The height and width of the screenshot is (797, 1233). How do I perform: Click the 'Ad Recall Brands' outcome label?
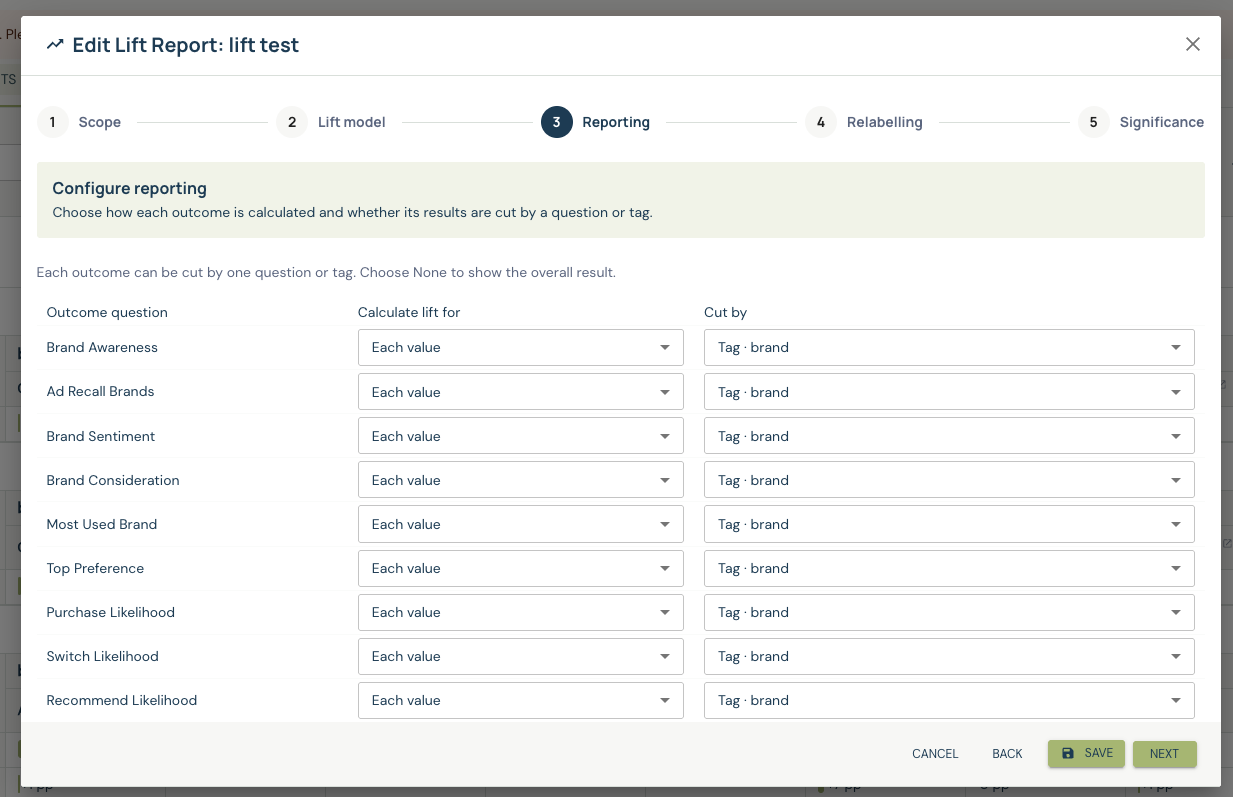click(100, 391)
